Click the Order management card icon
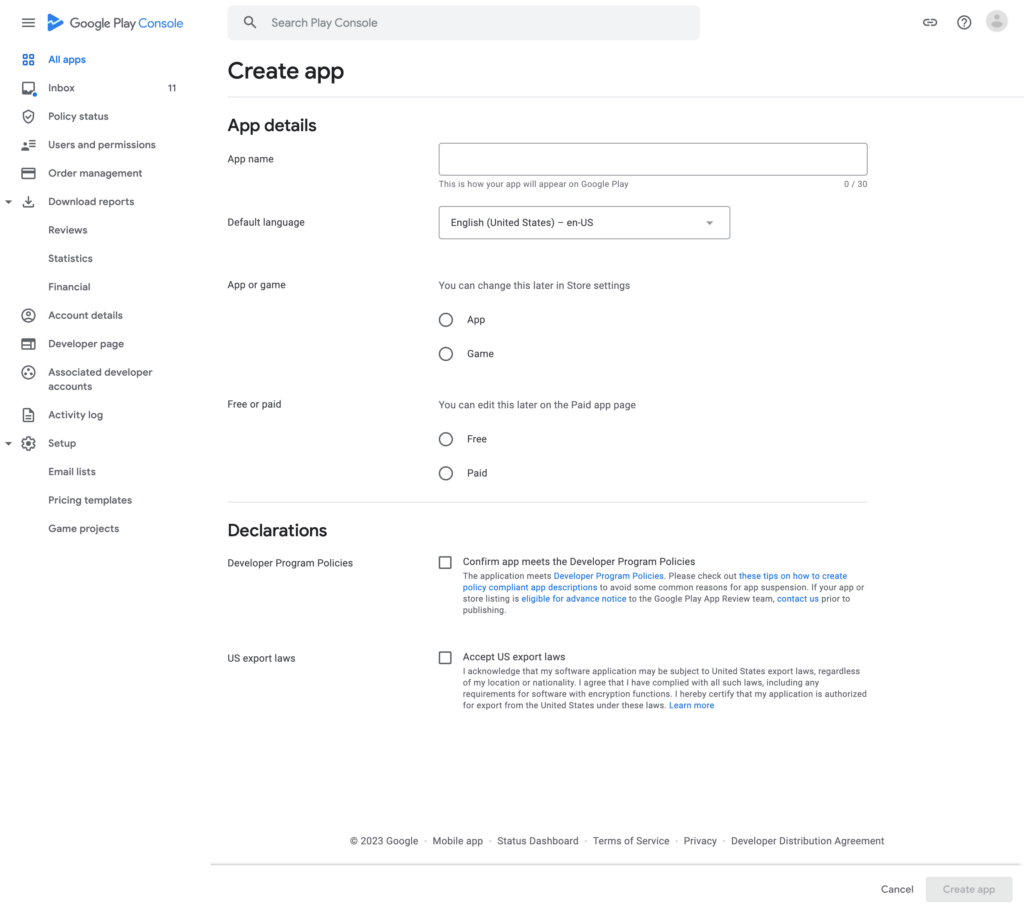This screenshot has height=914, width=1024. point(28,173)
